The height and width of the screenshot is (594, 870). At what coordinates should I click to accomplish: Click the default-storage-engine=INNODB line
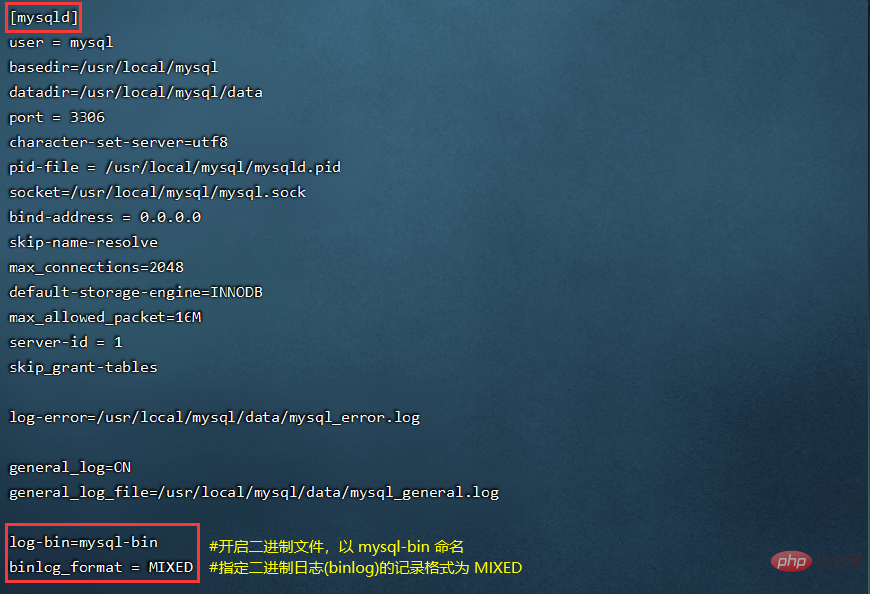click(x=136, y=292)
